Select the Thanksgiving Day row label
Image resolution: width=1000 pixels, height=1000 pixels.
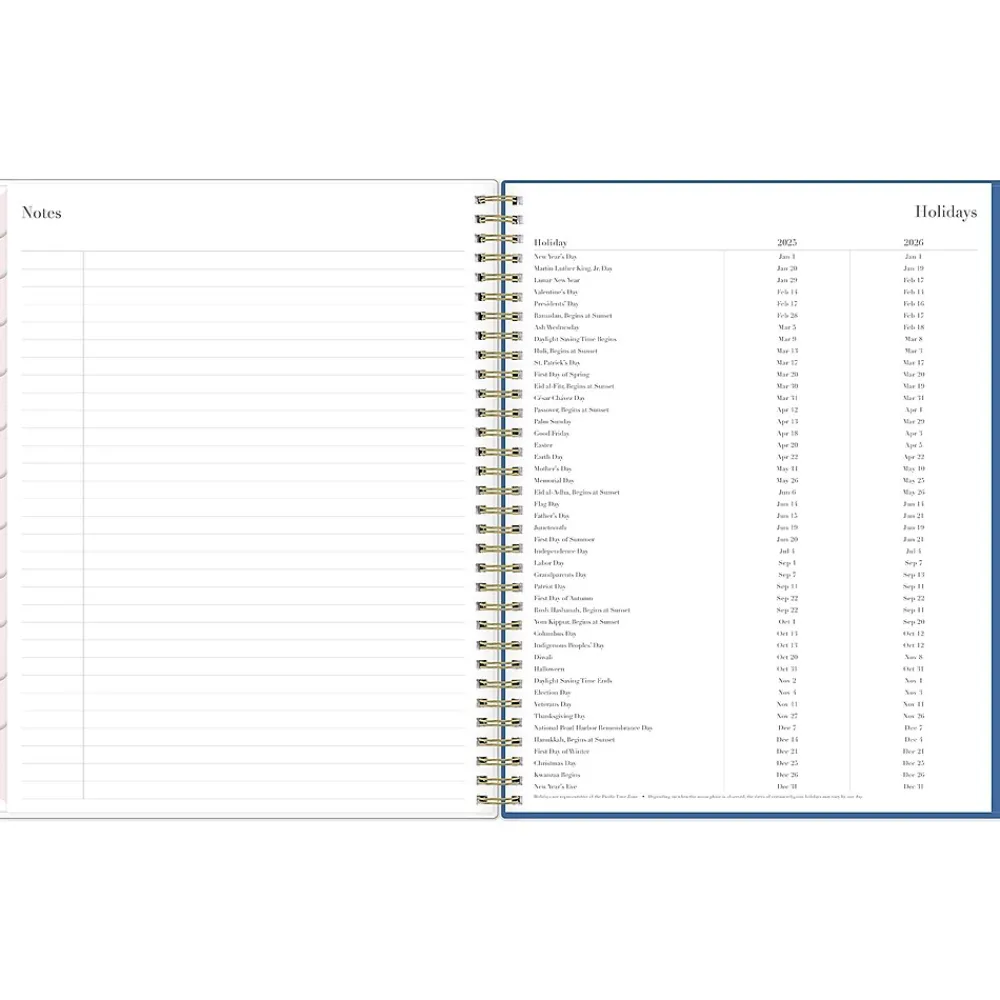point(559,716)
